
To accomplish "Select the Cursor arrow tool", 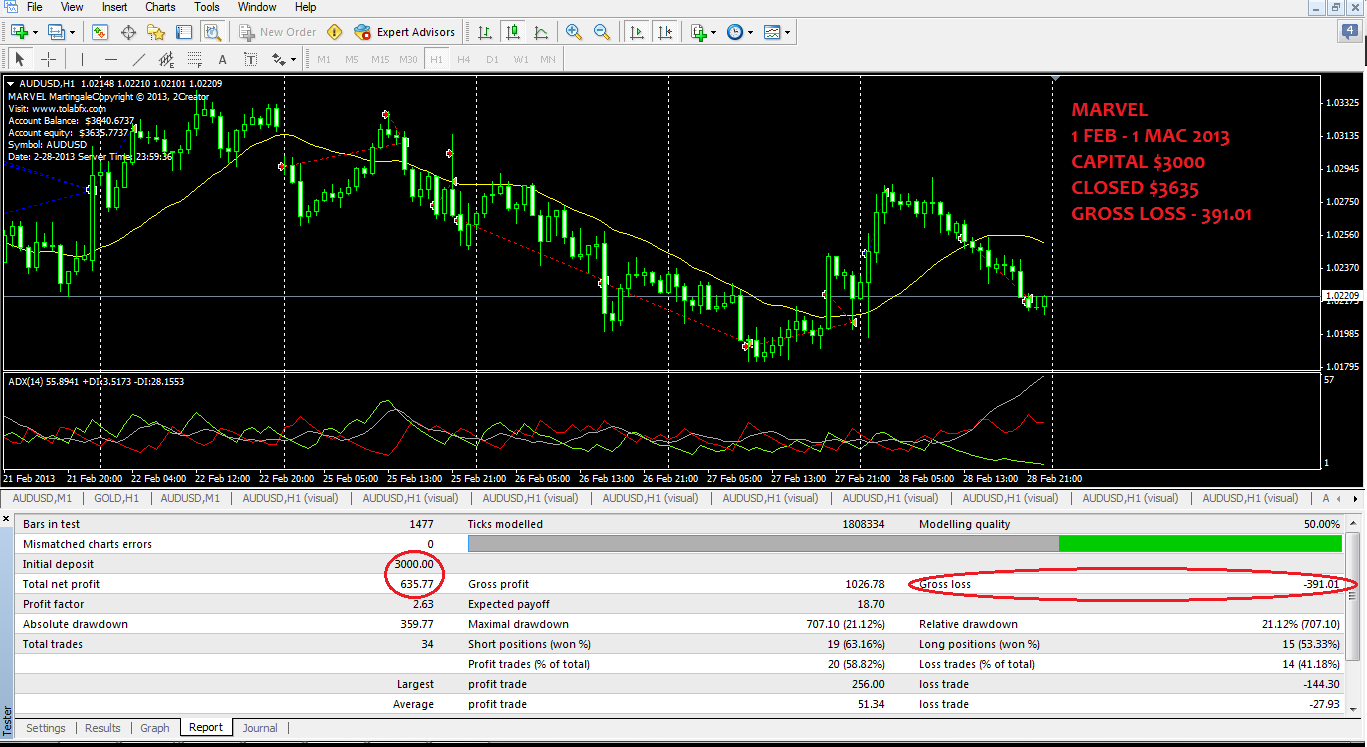I will point(21,59).
